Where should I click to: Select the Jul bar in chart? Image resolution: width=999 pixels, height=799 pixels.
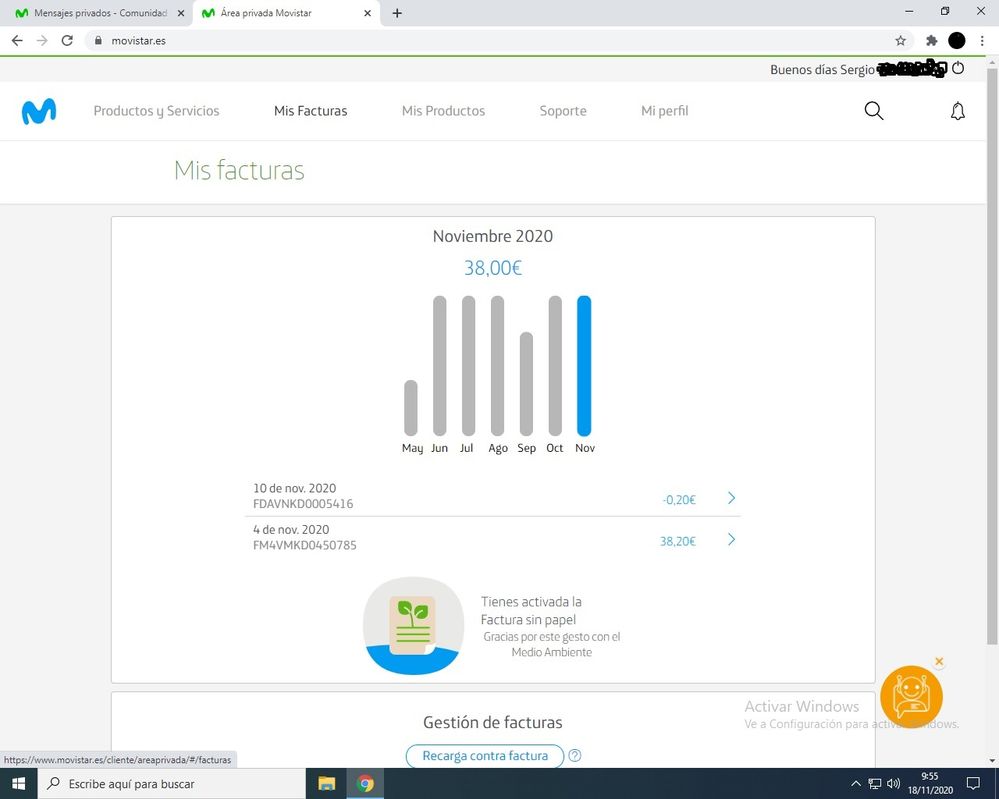(468, 366)
